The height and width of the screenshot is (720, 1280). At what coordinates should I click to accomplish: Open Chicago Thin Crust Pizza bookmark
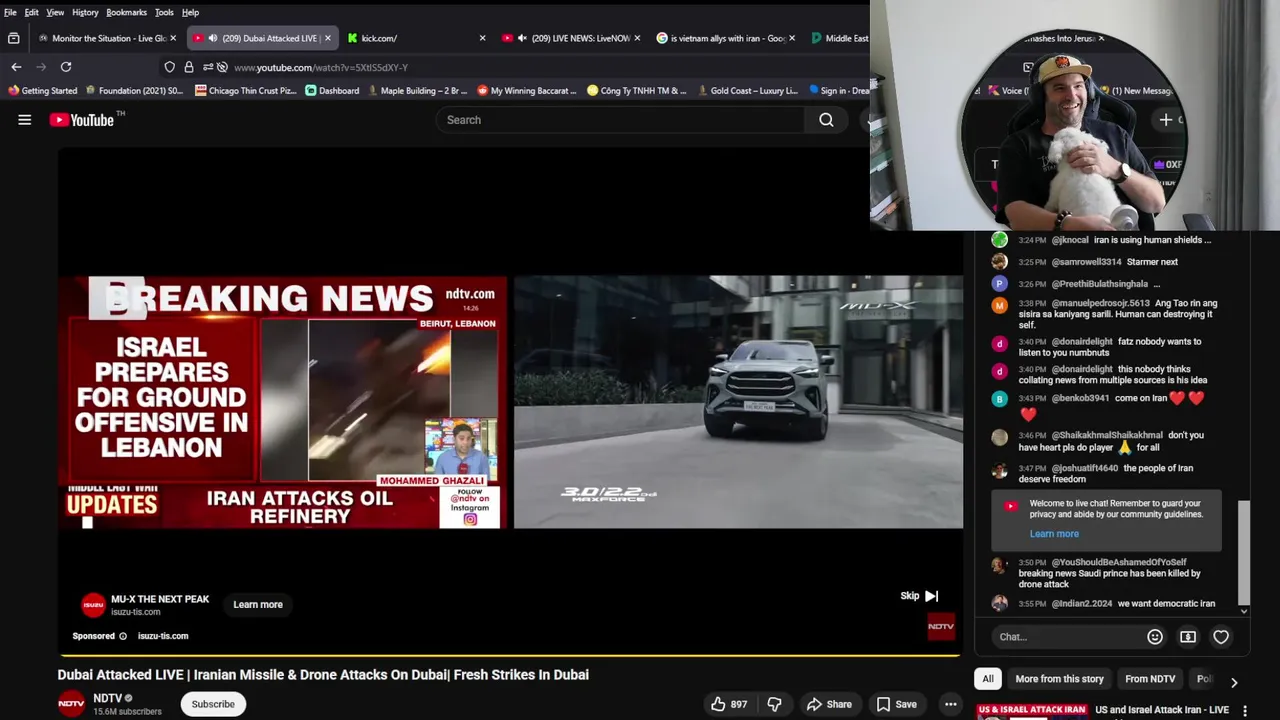click(x=246, y=91)
